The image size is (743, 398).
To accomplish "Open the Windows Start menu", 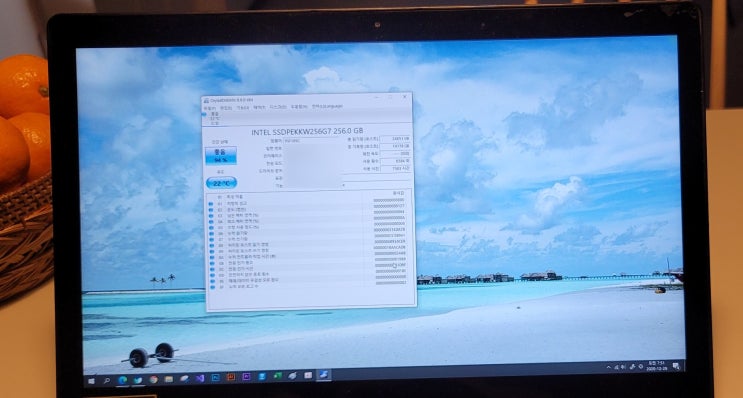I will click(91, 380).
